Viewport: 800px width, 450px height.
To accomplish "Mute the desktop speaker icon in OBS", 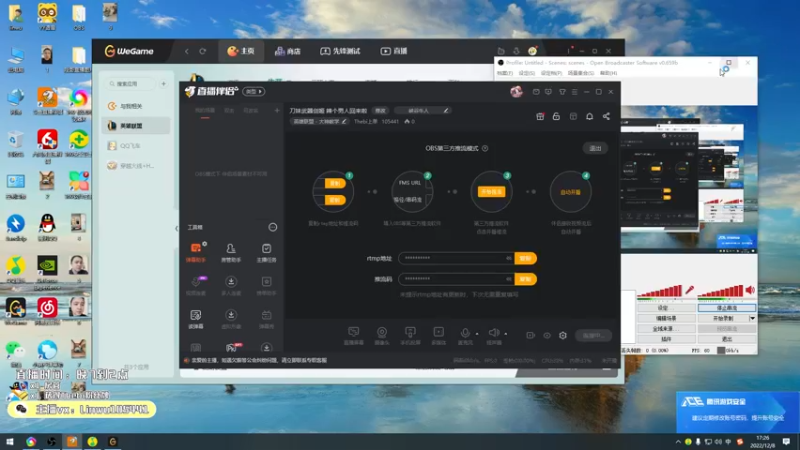I will [750, 290].
